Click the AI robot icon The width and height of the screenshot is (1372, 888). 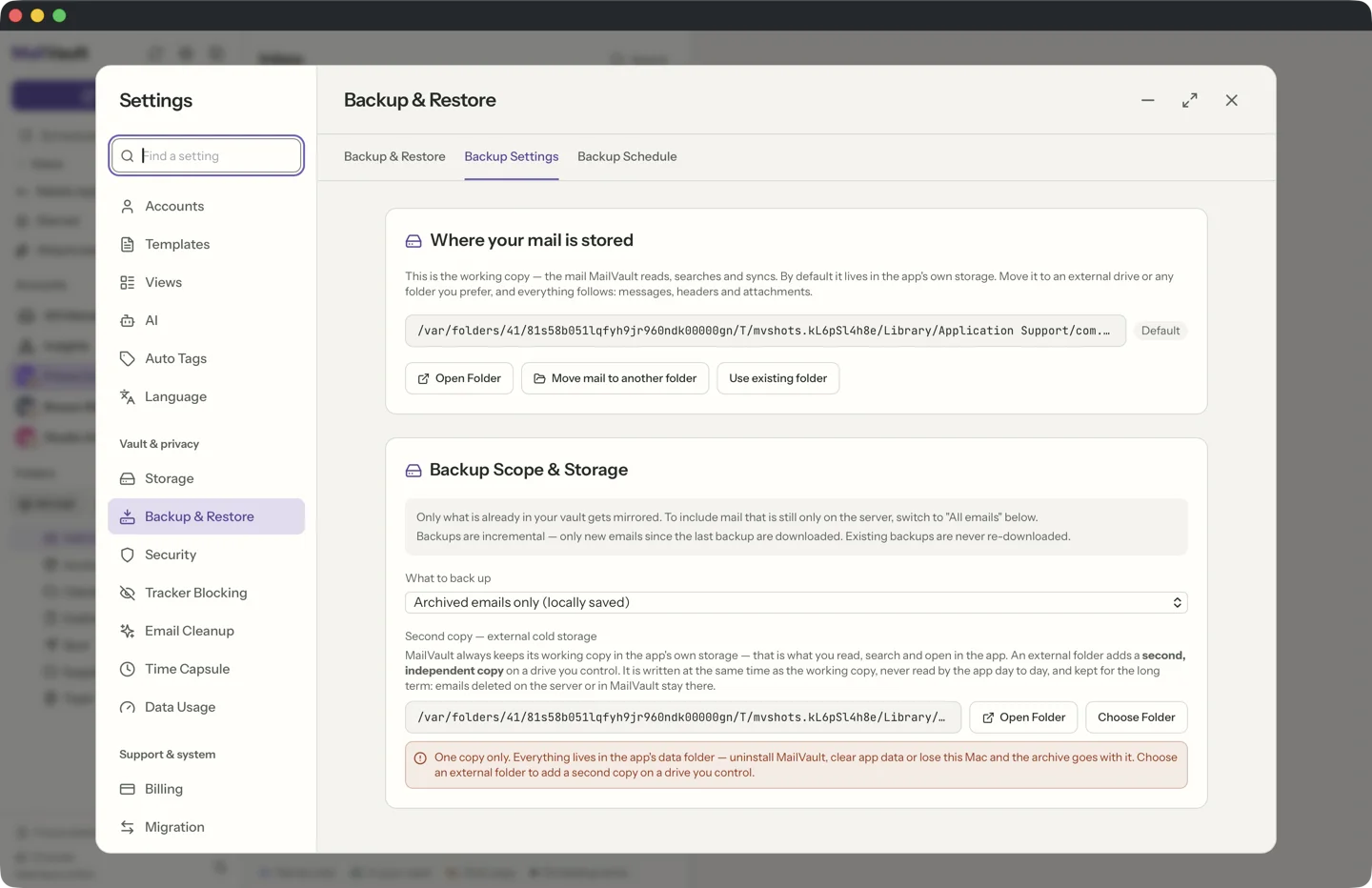point(128,320)
